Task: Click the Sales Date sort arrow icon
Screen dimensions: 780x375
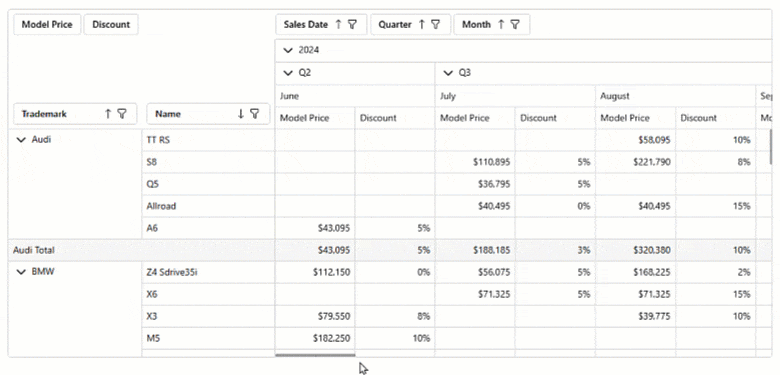Action: pyautogui.click(x=338, y=24)
